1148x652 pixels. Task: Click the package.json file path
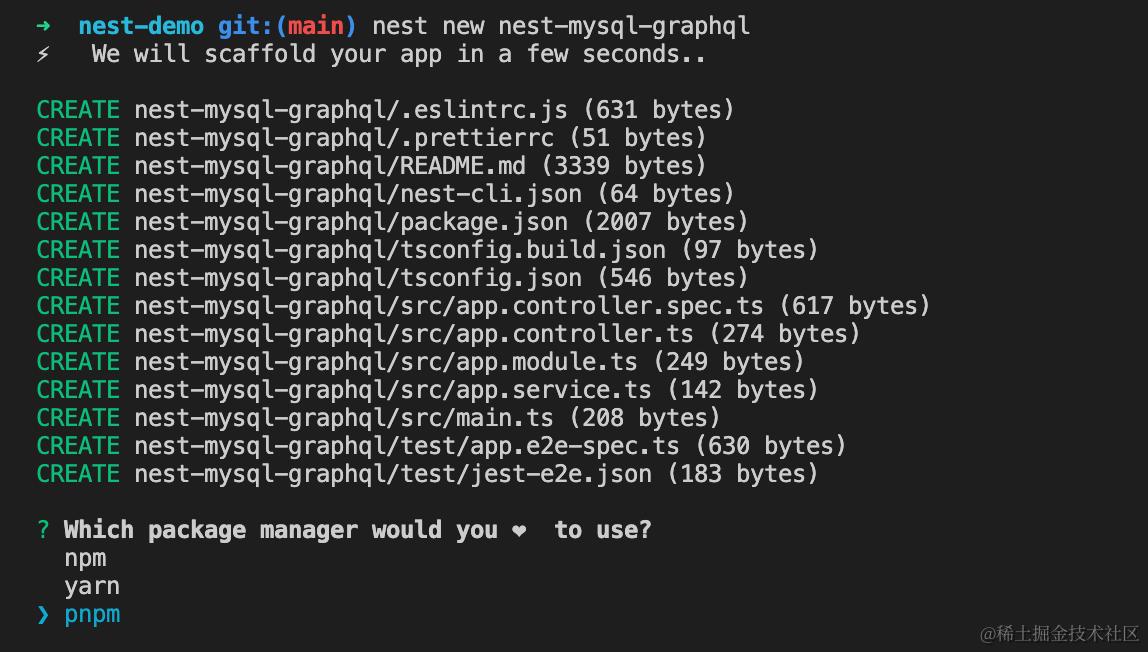[351, 221]
